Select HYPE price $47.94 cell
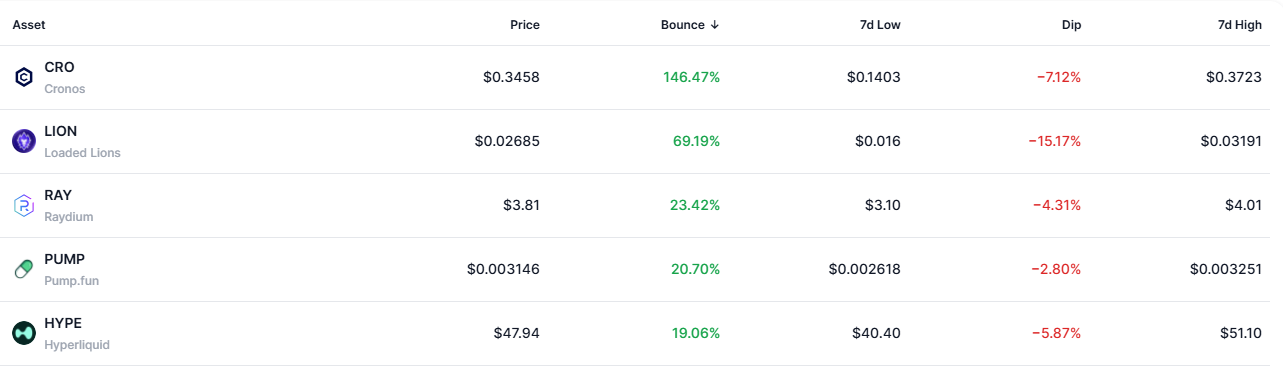Image resolution: width=1283 pixels, height=366 pixels. [517, 333]
